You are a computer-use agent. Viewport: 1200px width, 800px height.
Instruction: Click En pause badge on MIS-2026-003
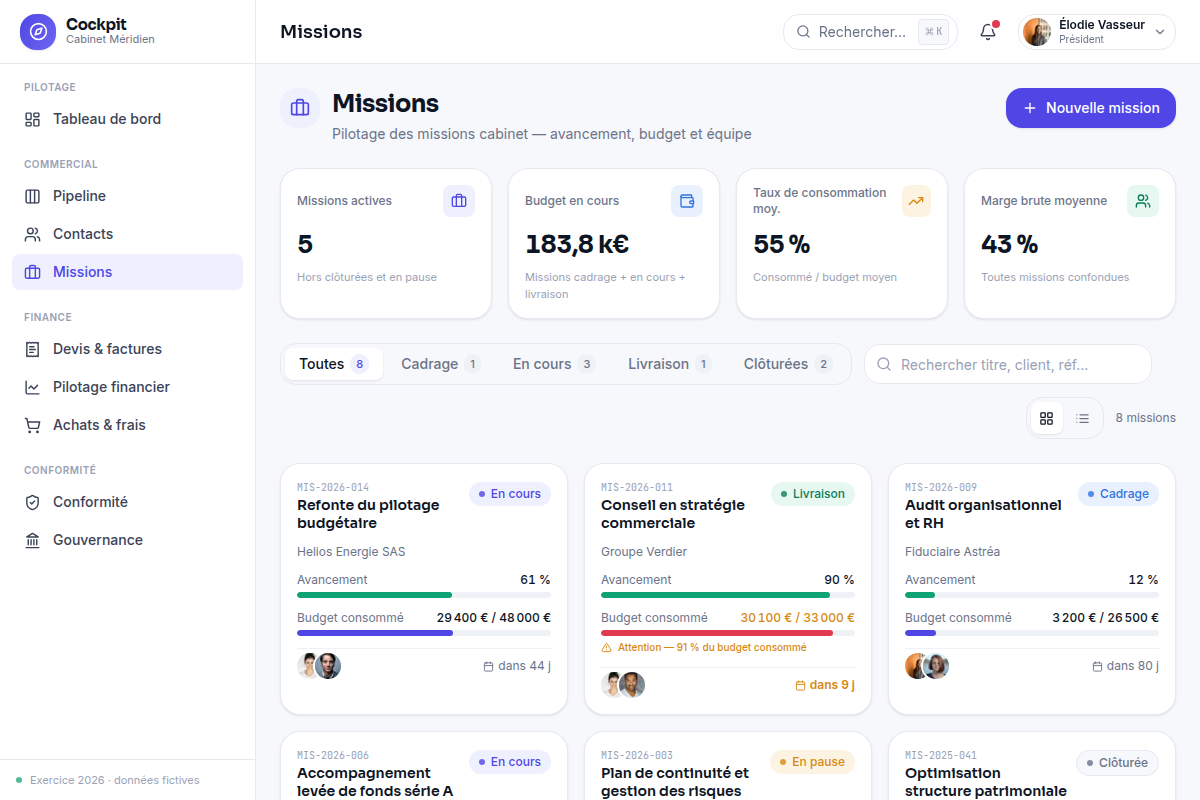[812, 762]
